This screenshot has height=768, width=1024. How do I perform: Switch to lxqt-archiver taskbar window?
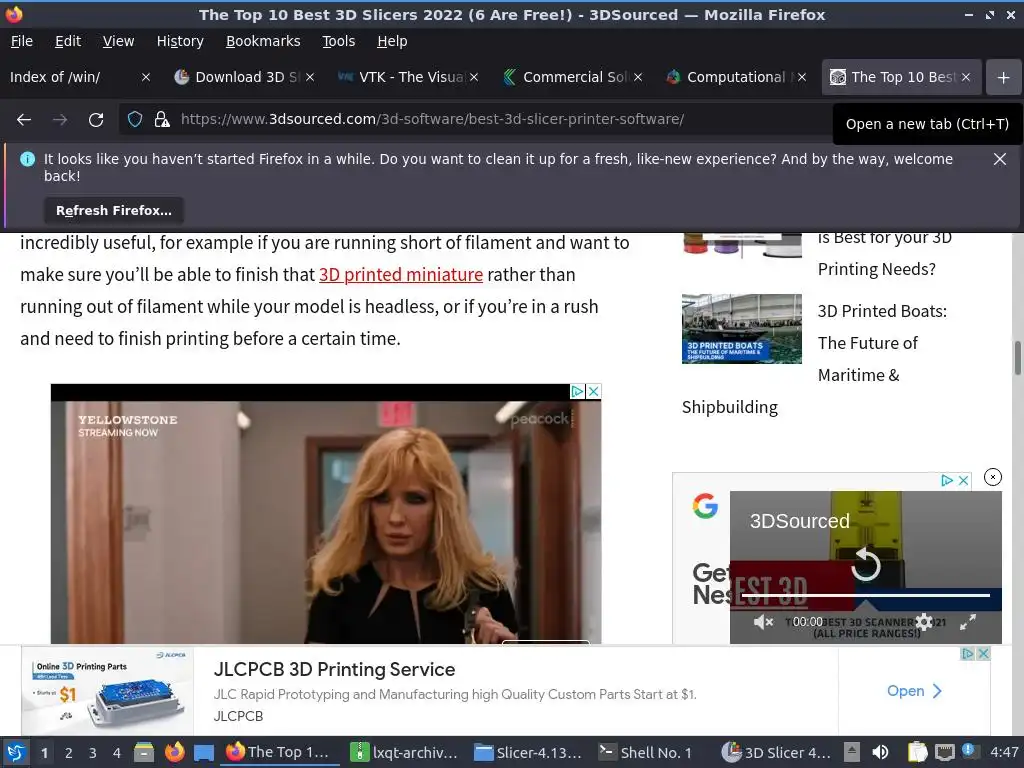[x=404, y=753]
